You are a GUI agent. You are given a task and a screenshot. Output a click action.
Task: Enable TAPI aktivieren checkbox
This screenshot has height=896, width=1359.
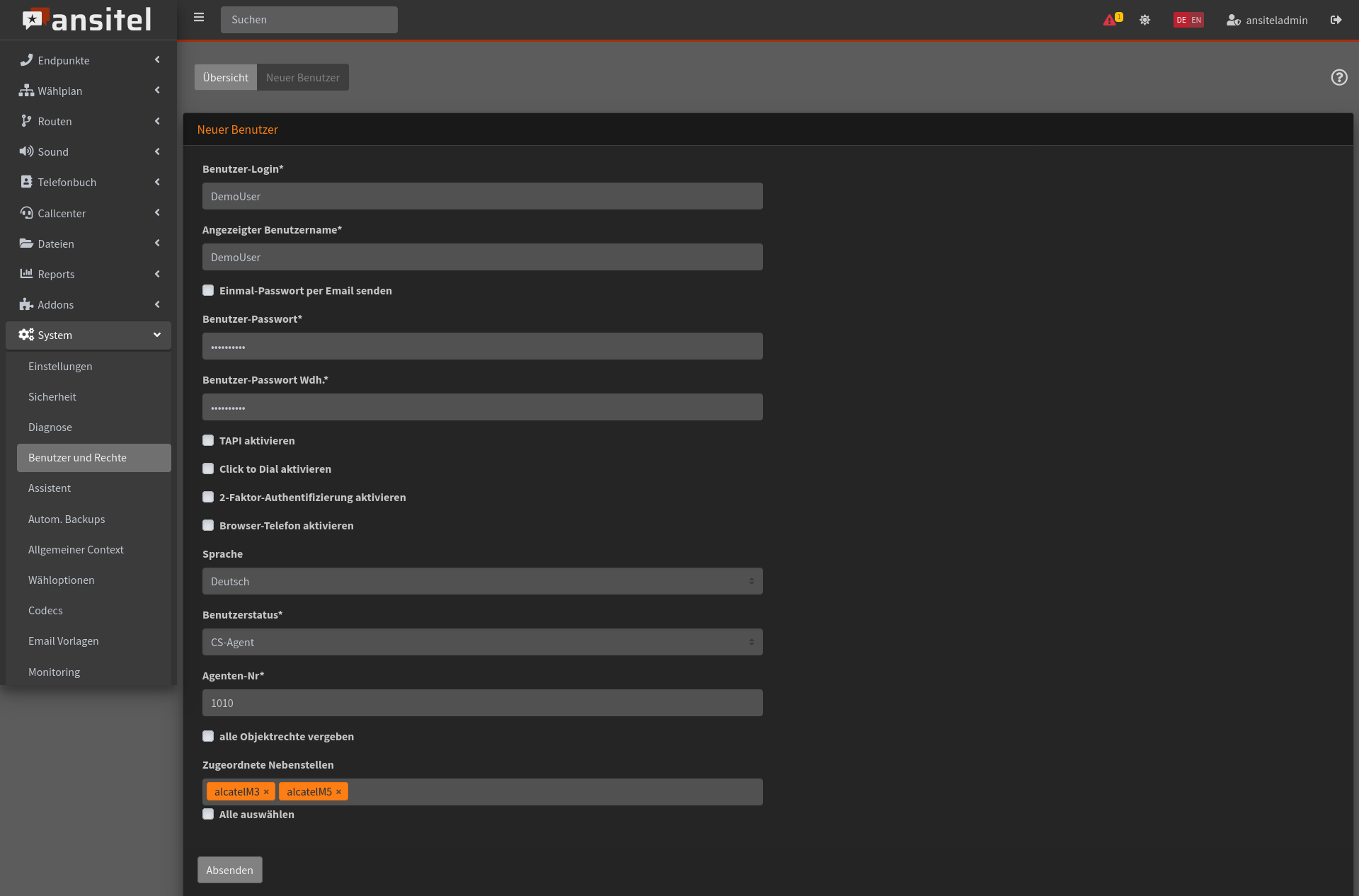(x=208, y=440)
